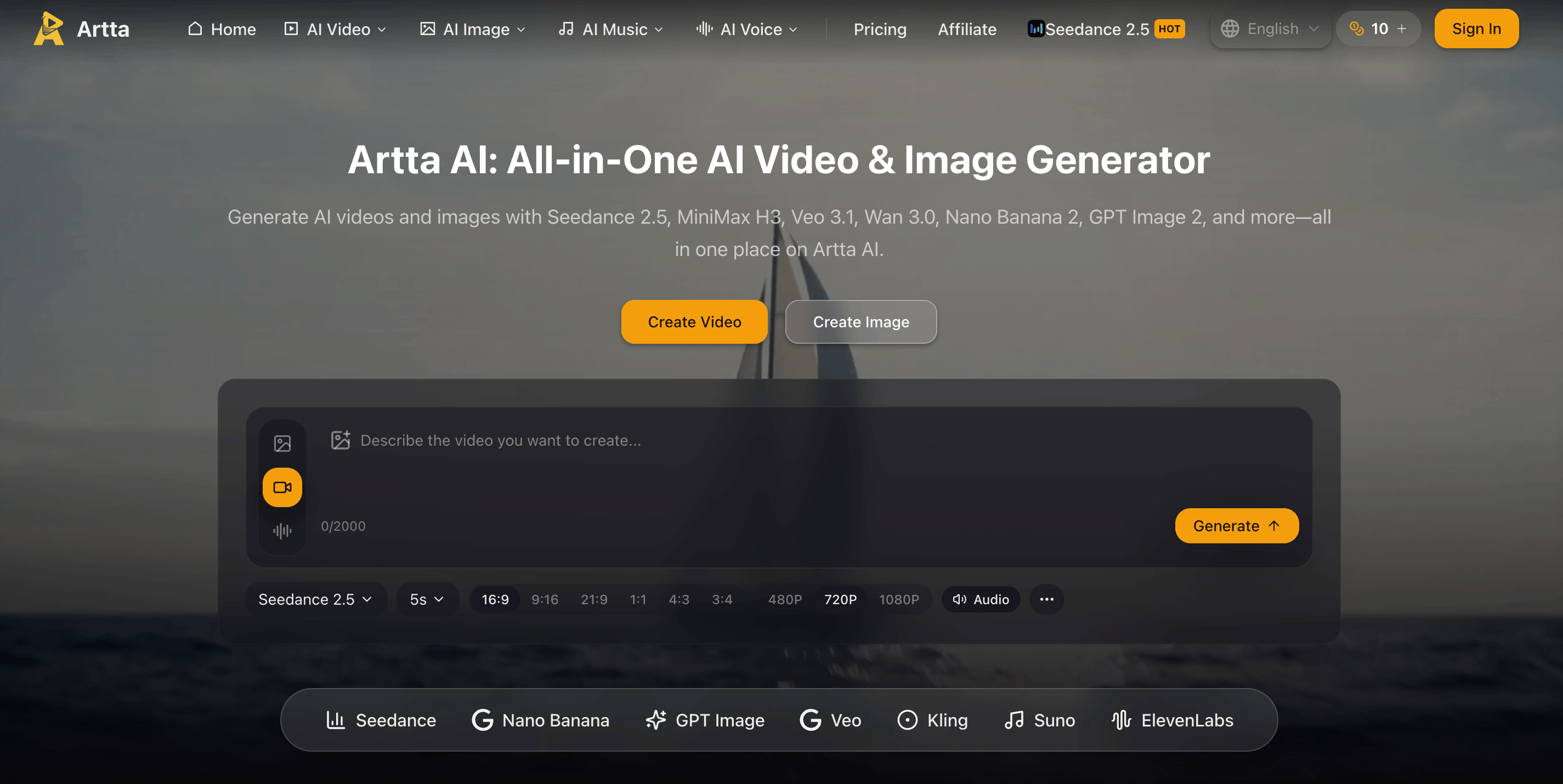Toggle the Audio option
This screenshot has height=784, width=1563.
(x=981, y=599)
